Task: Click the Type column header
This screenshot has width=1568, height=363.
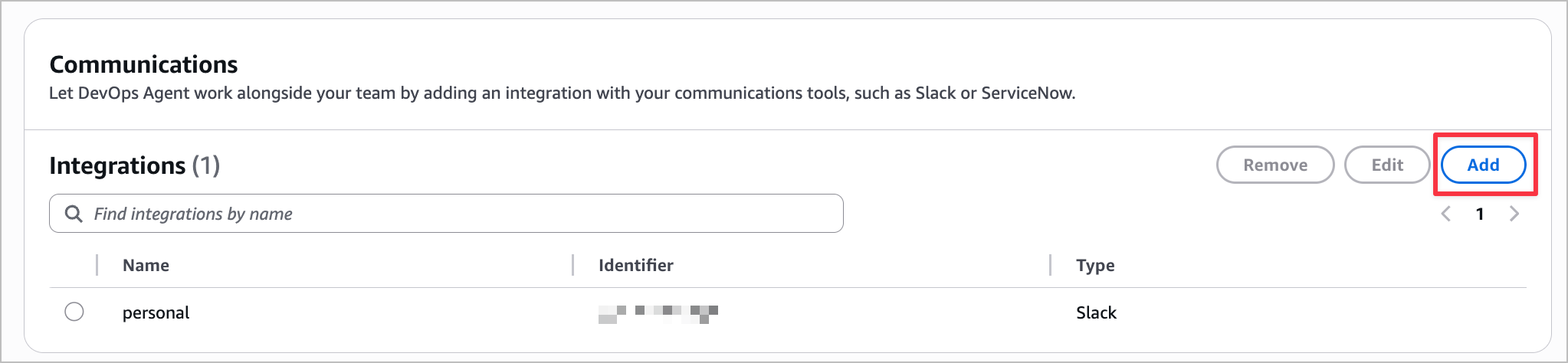Action: click(1095, 265)
